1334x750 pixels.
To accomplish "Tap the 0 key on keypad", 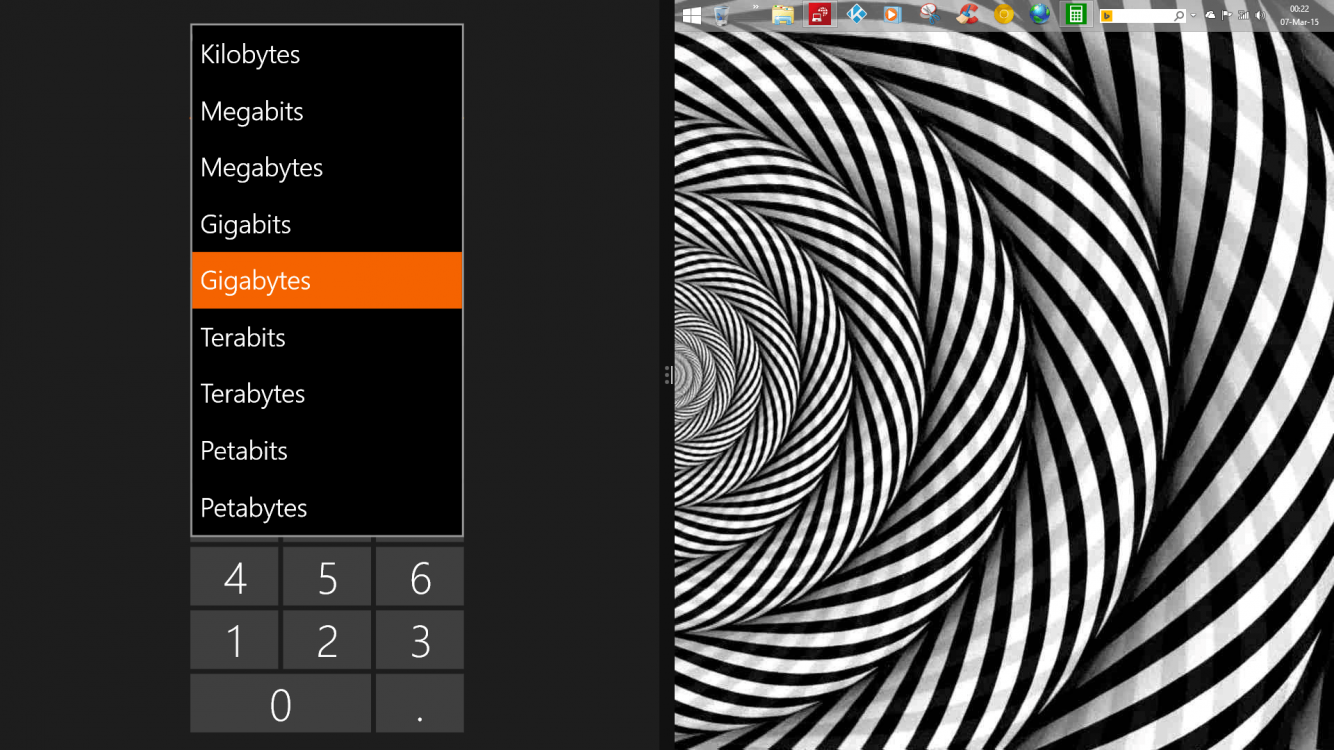I will coord(281,703).
